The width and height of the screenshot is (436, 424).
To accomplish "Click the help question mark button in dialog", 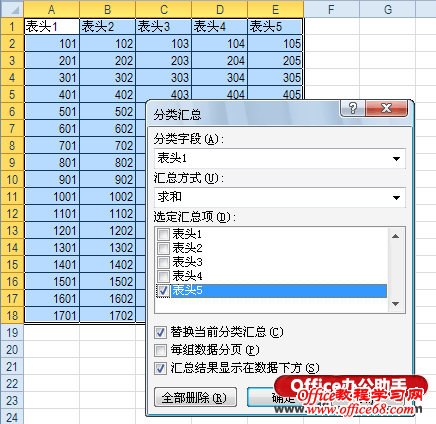I will coord(352,108).
